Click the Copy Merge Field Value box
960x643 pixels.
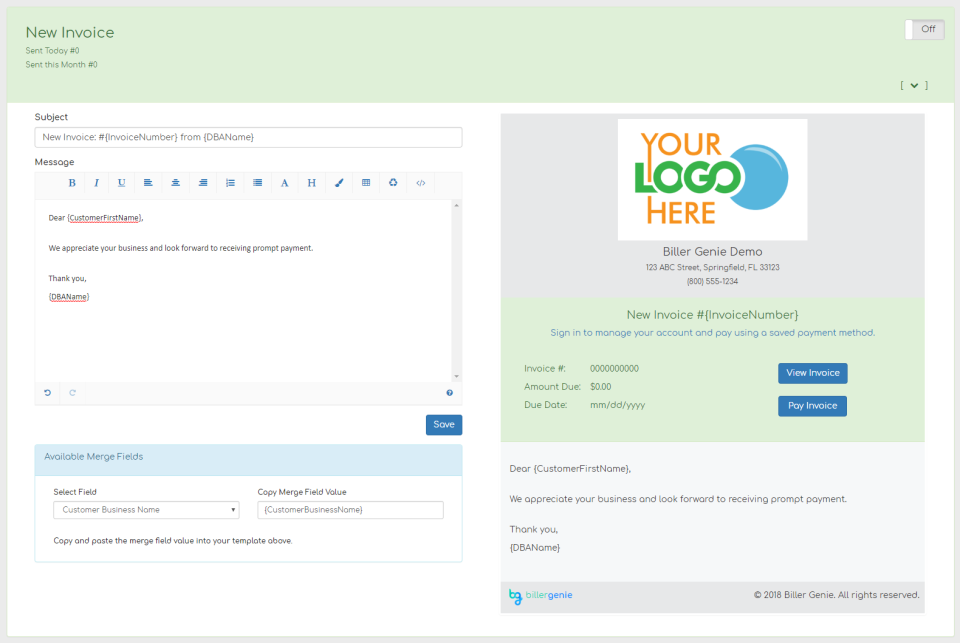click(x=350, y=510)
